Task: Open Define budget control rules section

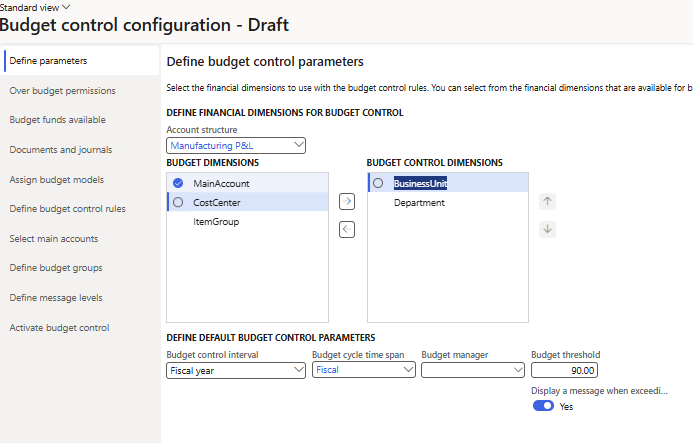Action: tap(67, 209)
